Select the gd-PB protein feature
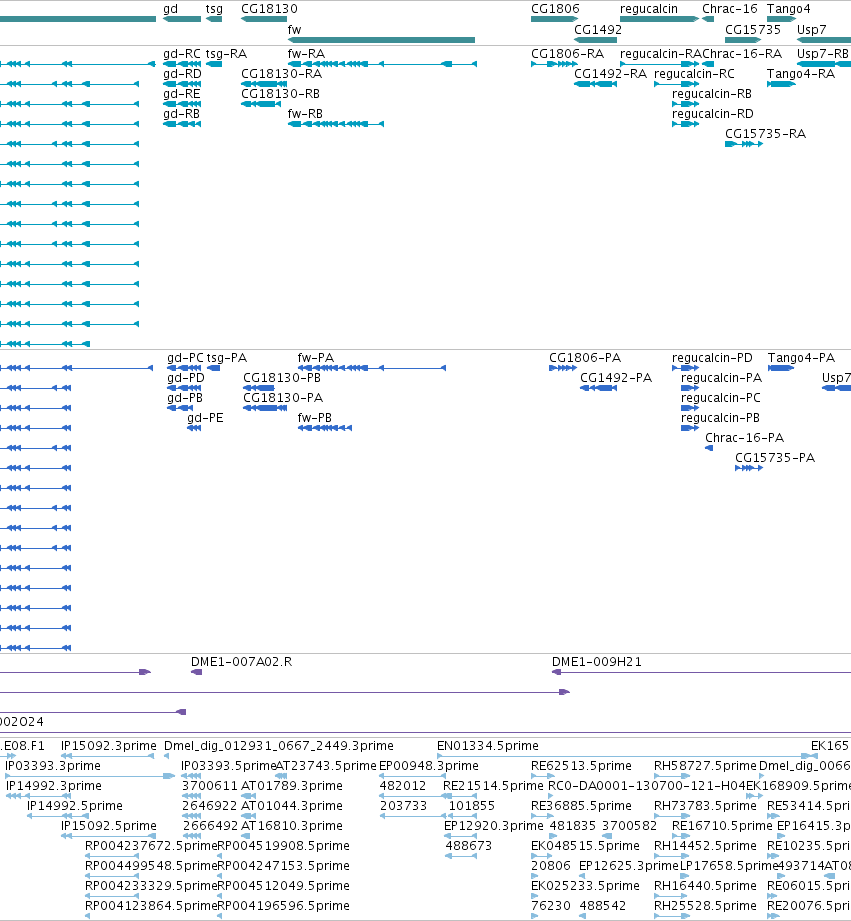Viewport: 851px width, 921px height. [x=180, y=408]
